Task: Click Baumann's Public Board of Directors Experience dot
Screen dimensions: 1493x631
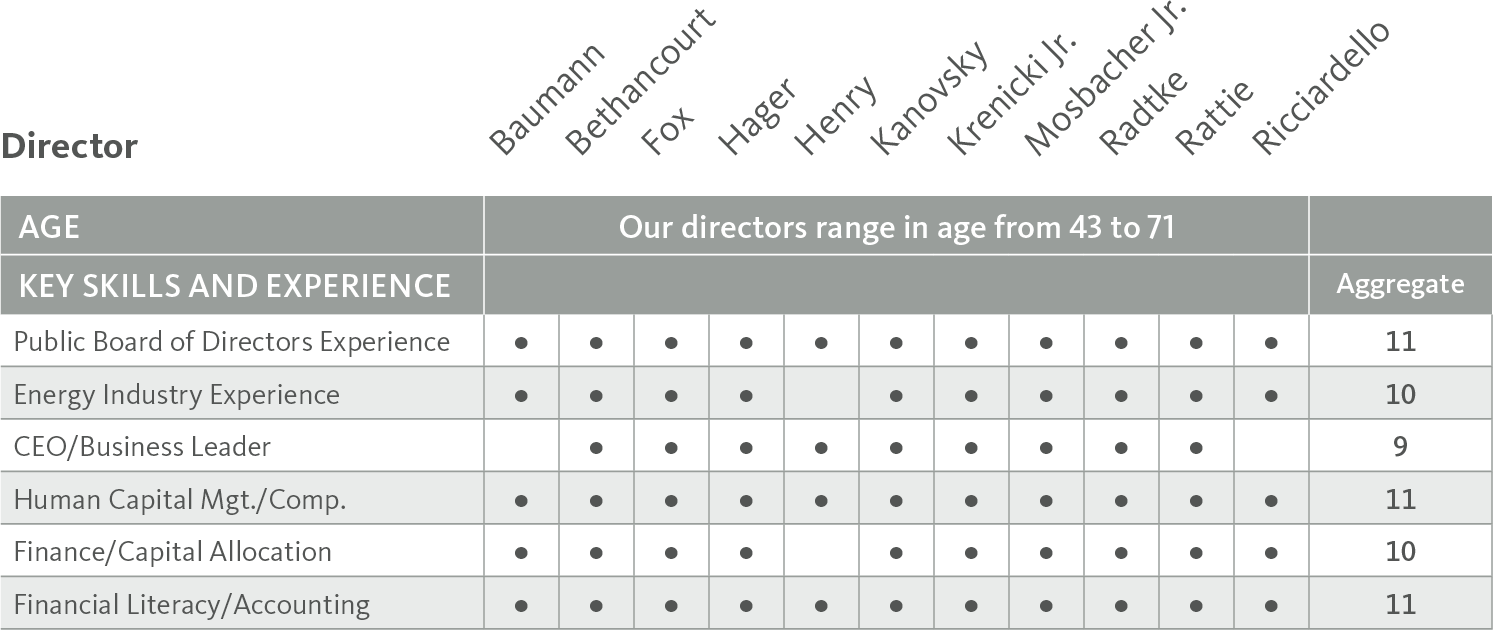Action: point(521,342)
